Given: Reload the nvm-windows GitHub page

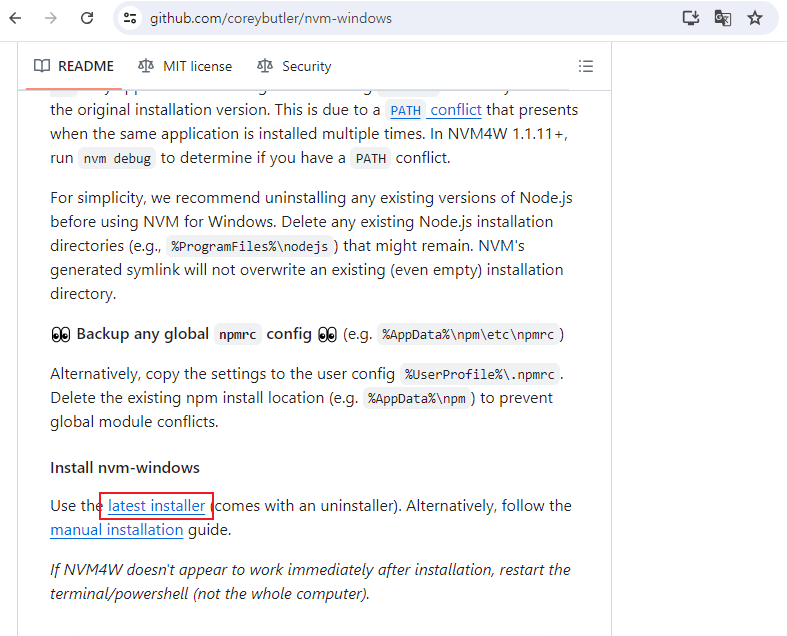Looking at the screenshot, I should [x=87, y=19].
